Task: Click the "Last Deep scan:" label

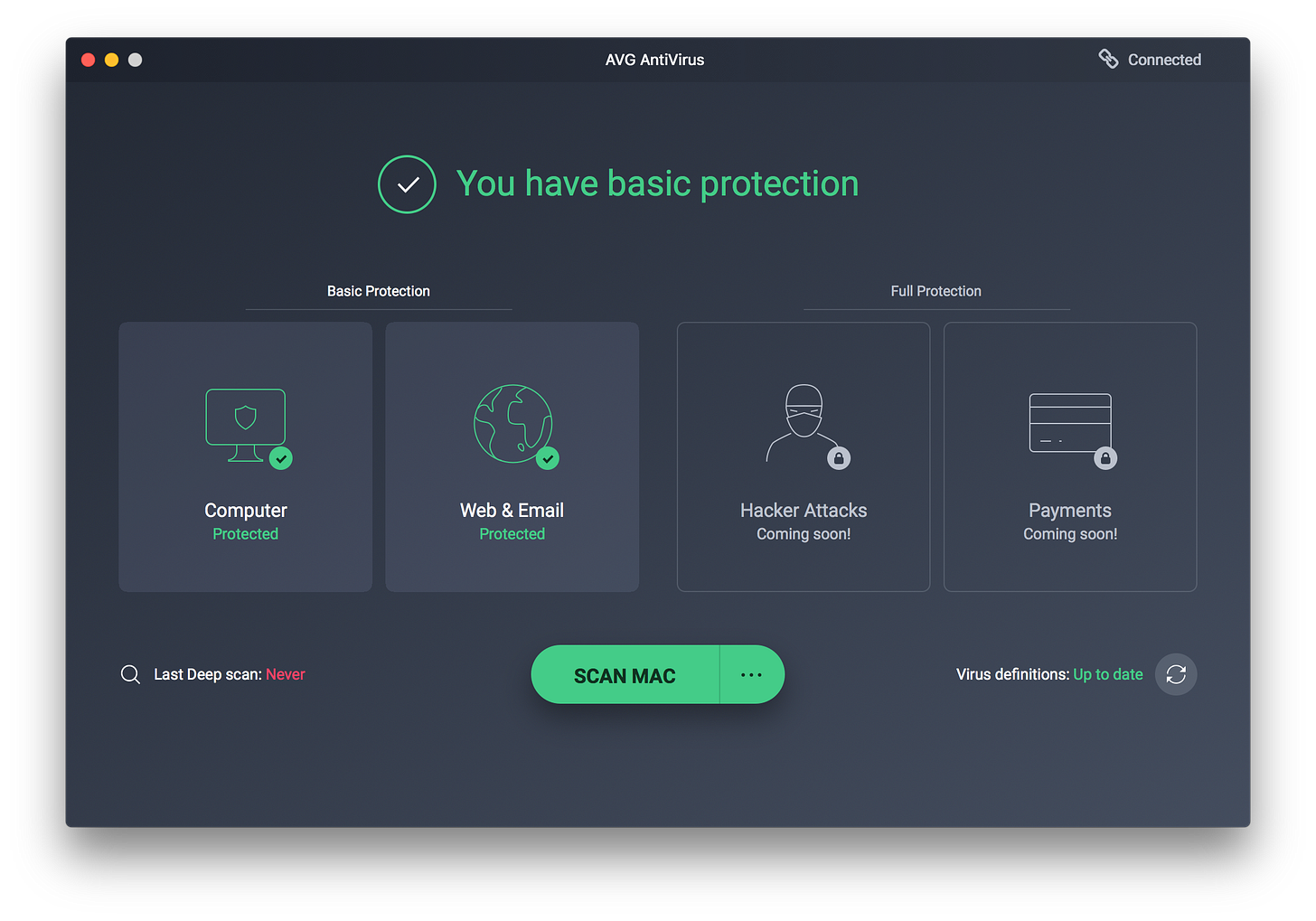Action: [208, 674]
